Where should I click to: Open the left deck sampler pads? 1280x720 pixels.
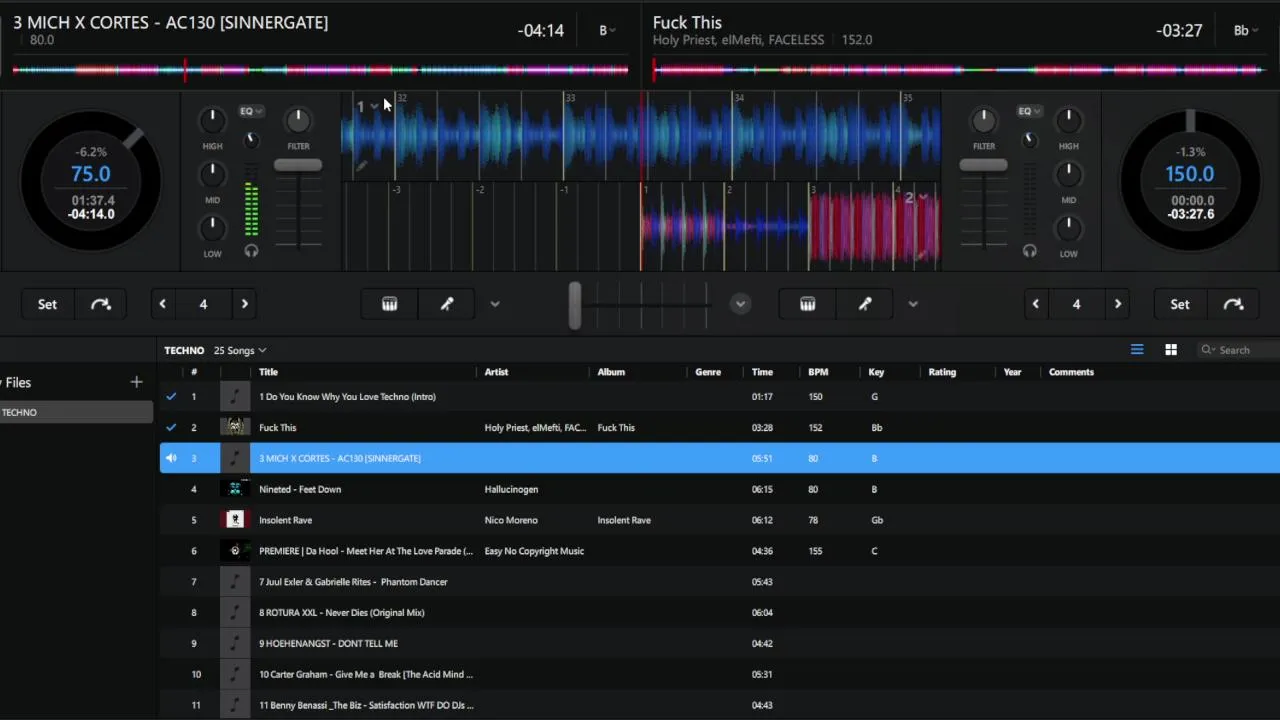pyautogui.click(x=390, y=304)
